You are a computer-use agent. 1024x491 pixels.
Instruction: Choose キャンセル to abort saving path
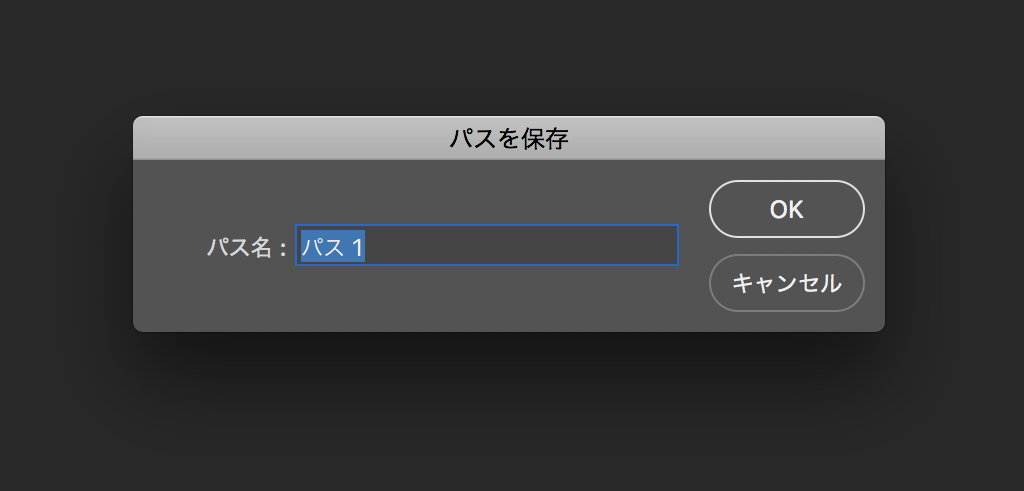[x=786, y=283]
